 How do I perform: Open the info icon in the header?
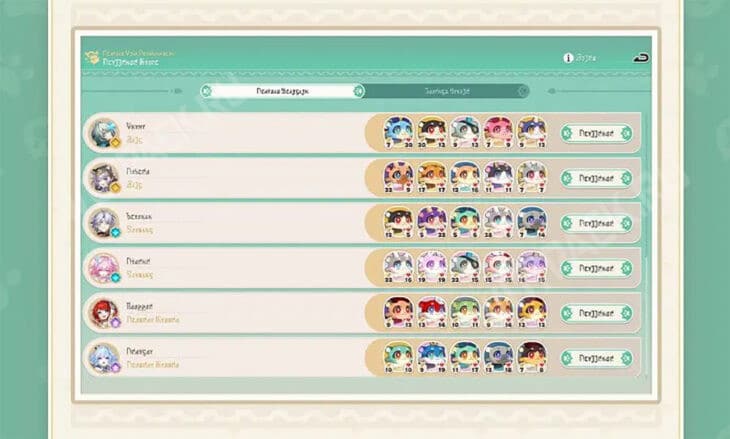click(x=568, y=58)
